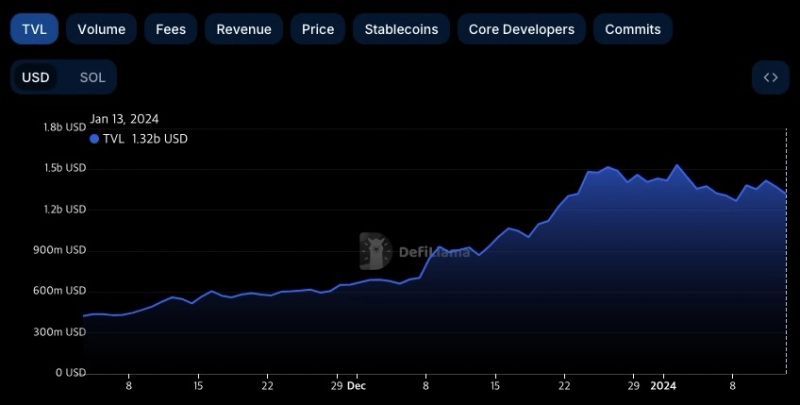The image size is (800, 405).
Task: Open the Core Developers metric
Action: pos(521,29)
